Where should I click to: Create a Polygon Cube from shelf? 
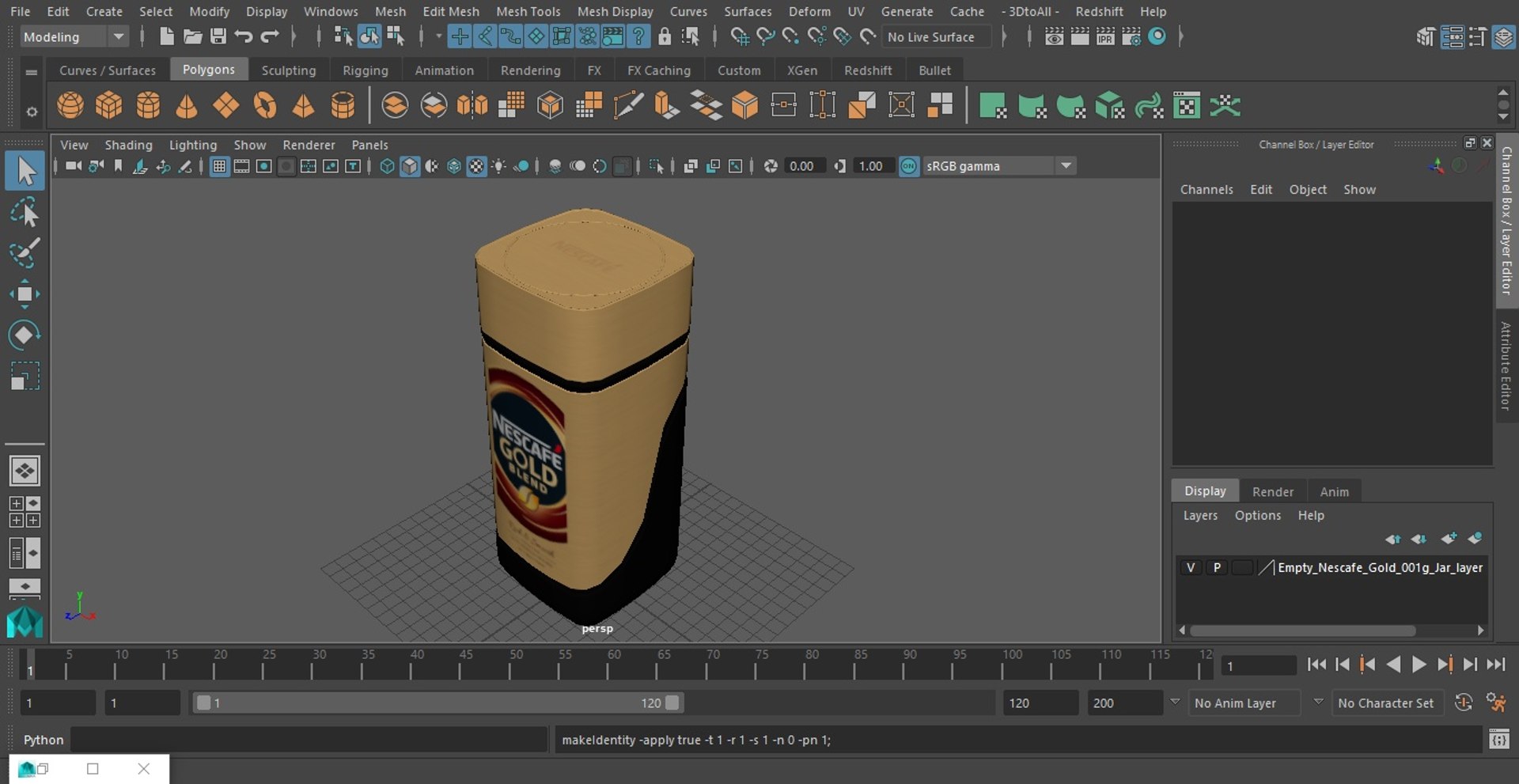[x=109, y=105]
